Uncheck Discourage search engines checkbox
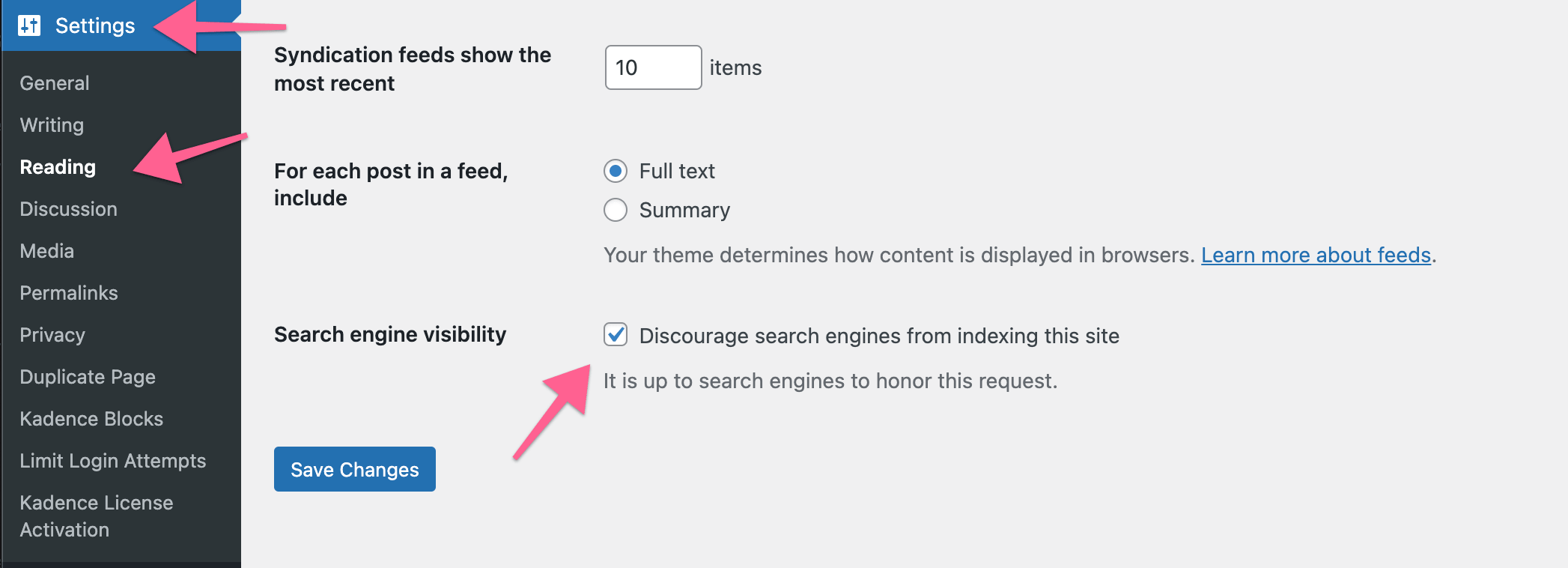 click(x=616, y=334)
